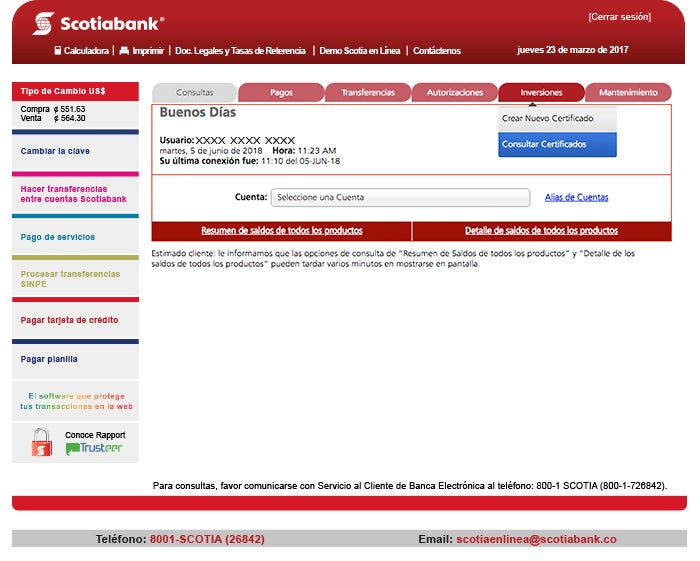Open the Mantenimiento tab
Screen dimensions: 700x561
[x=628, y=92]
